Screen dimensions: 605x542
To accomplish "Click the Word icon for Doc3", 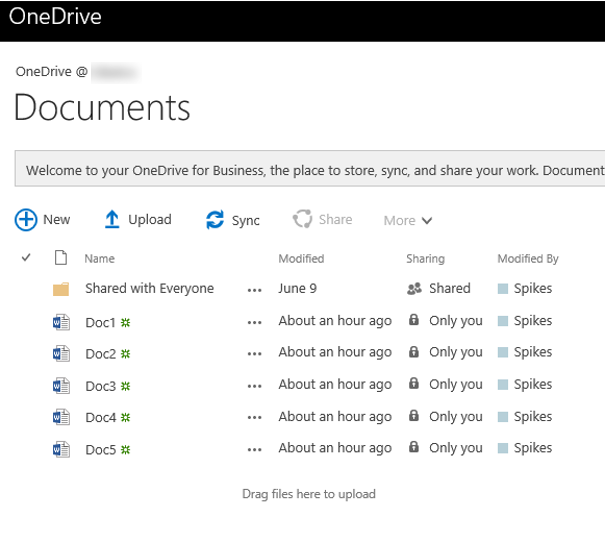I will coord(61,386).
